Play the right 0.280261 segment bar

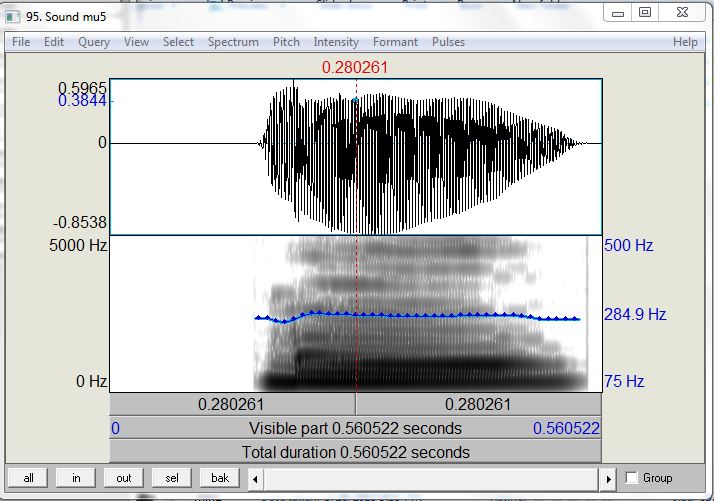479,404
